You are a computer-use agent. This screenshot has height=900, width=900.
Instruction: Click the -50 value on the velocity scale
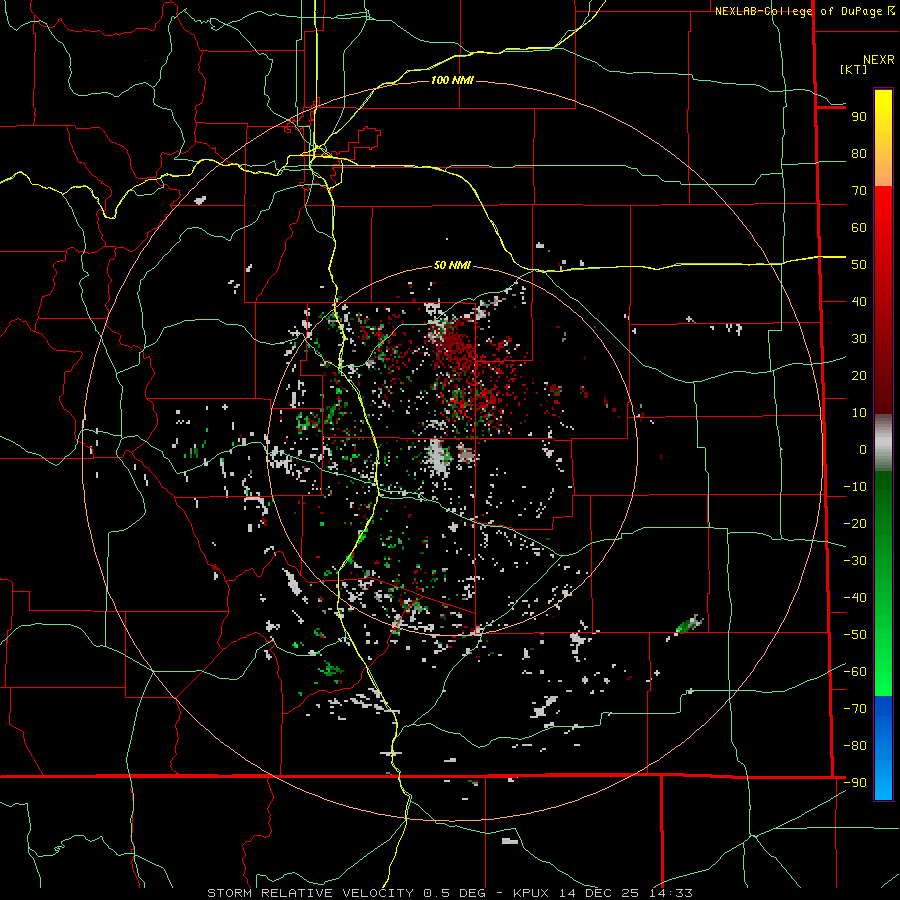pyautogui.click(x=855, y=635)
